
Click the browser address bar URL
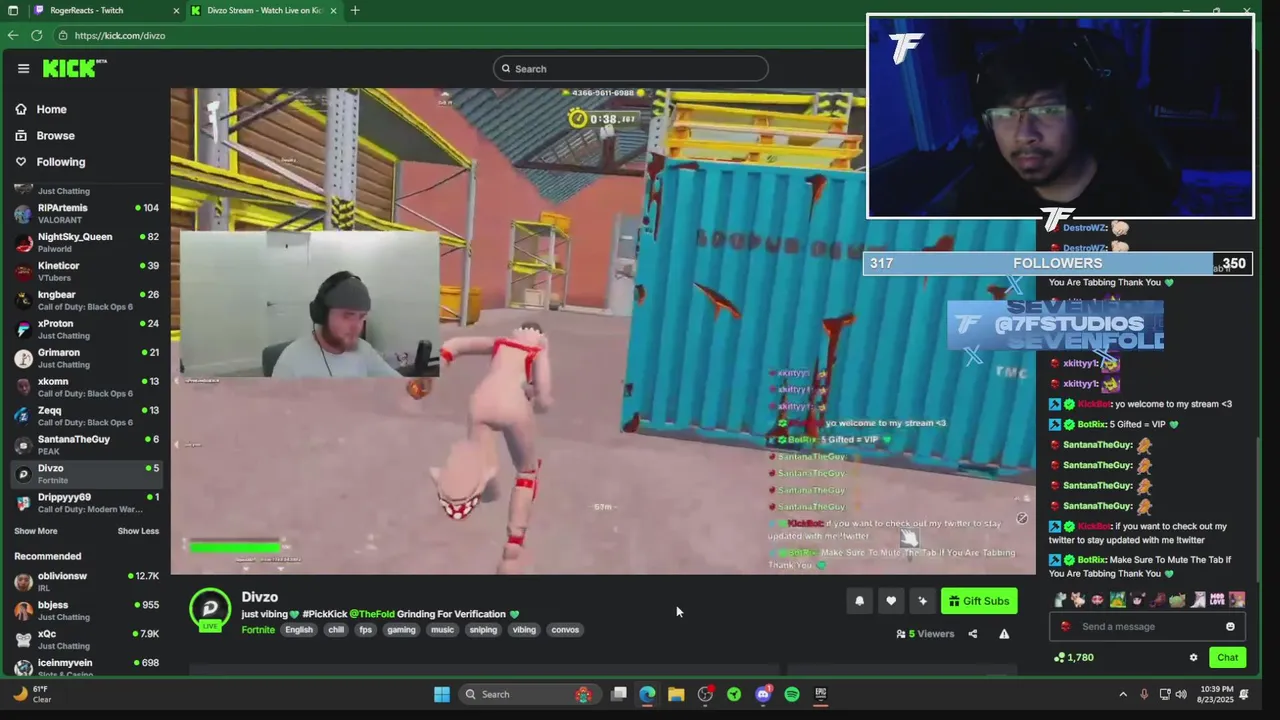(119, 35)
